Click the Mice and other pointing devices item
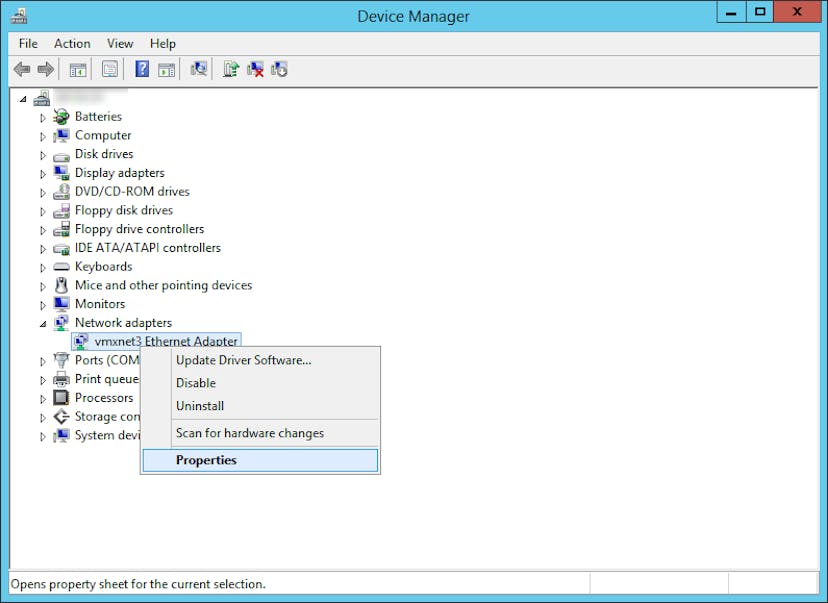Image resolution: width=828 pixels, height=603 pixels. coord(163,285)
